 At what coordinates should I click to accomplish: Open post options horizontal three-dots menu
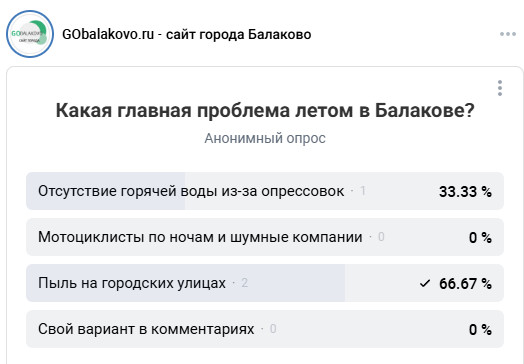click(508, 34)
